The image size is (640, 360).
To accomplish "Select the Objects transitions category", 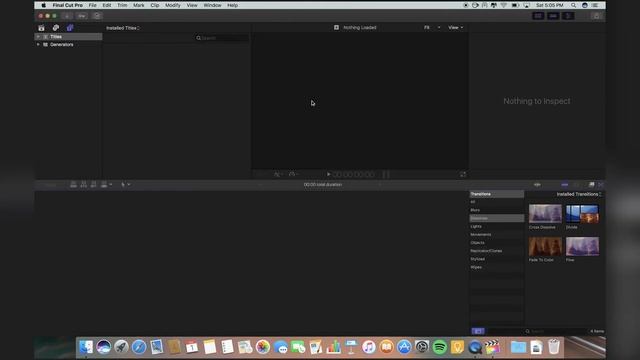I will [x=497, y=243].
